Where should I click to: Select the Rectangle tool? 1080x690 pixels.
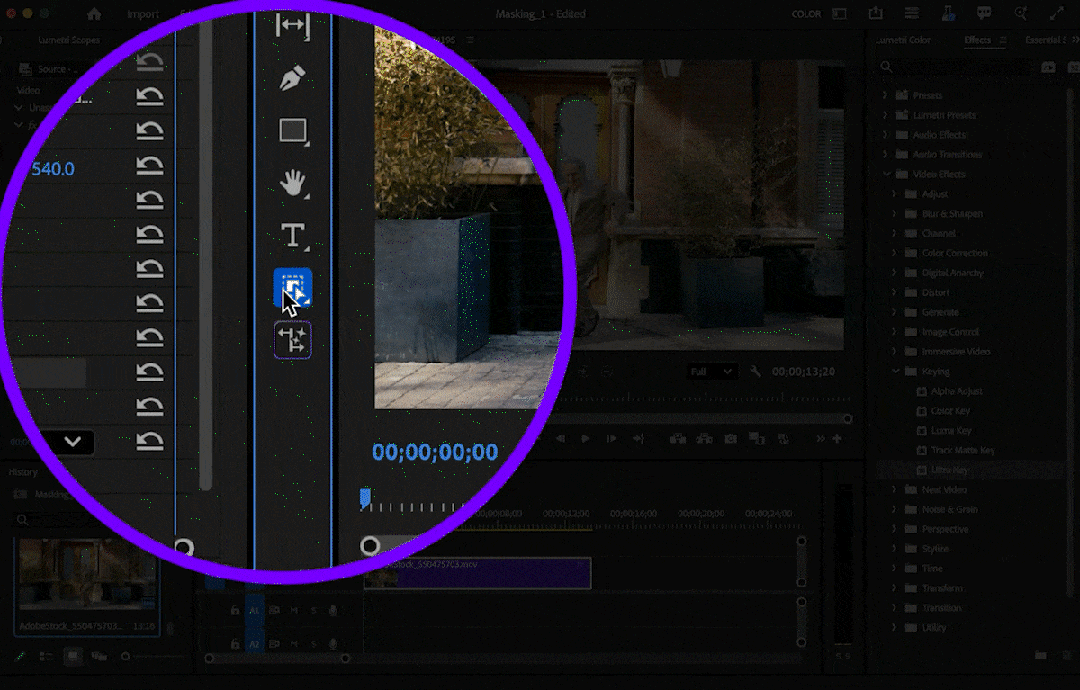[292, 131]
